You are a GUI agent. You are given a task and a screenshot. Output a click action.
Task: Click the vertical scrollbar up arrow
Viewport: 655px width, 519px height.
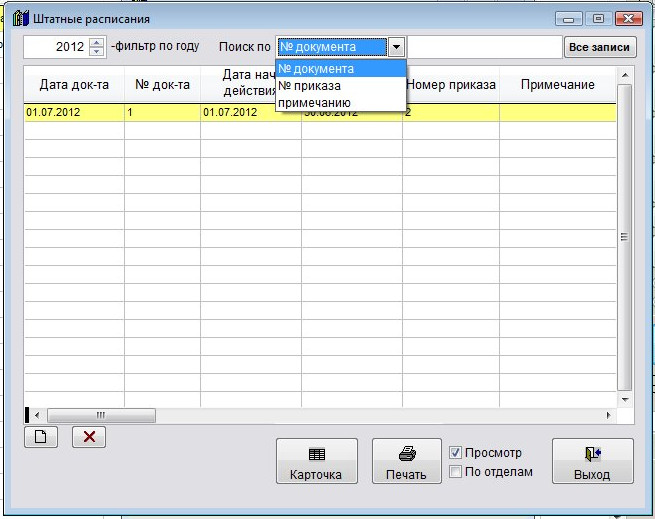click(625, 75)
